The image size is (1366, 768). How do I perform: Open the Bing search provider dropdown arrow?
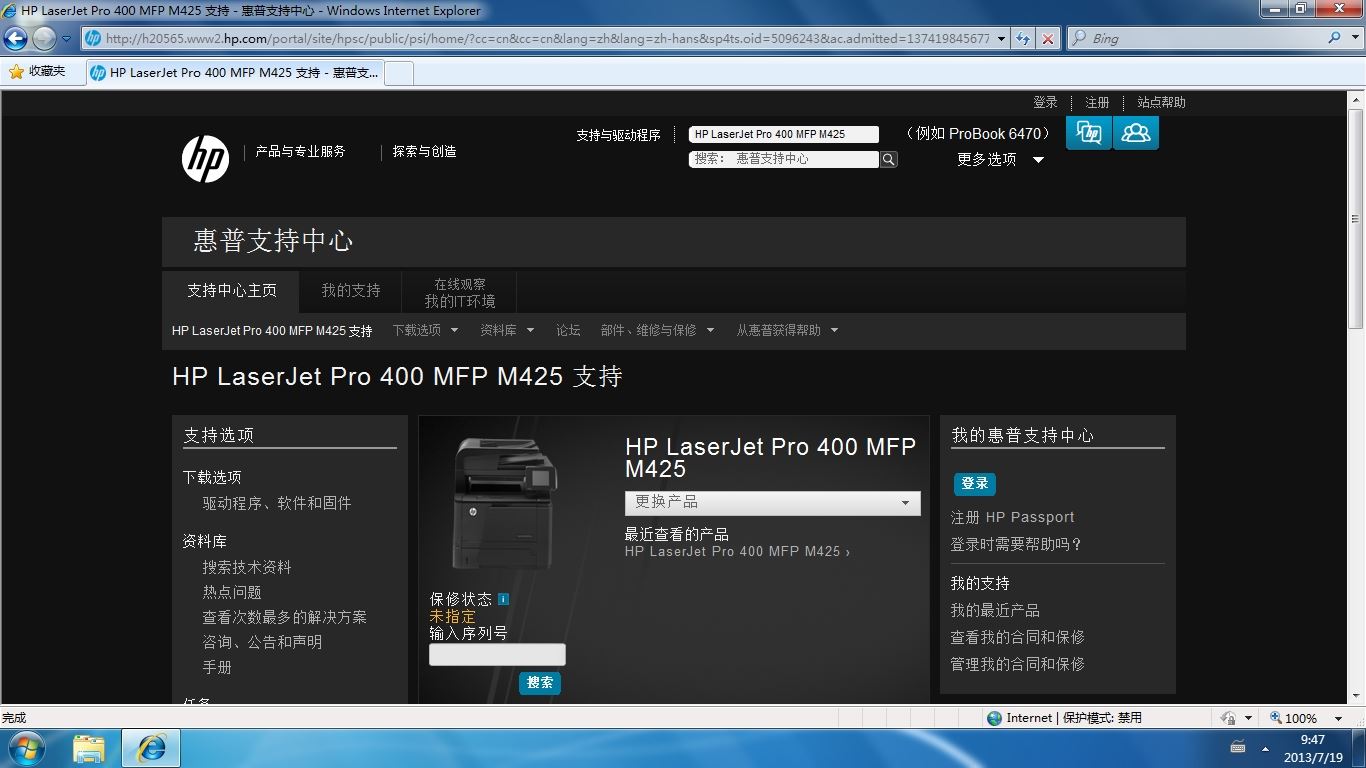click(1354, 38)
